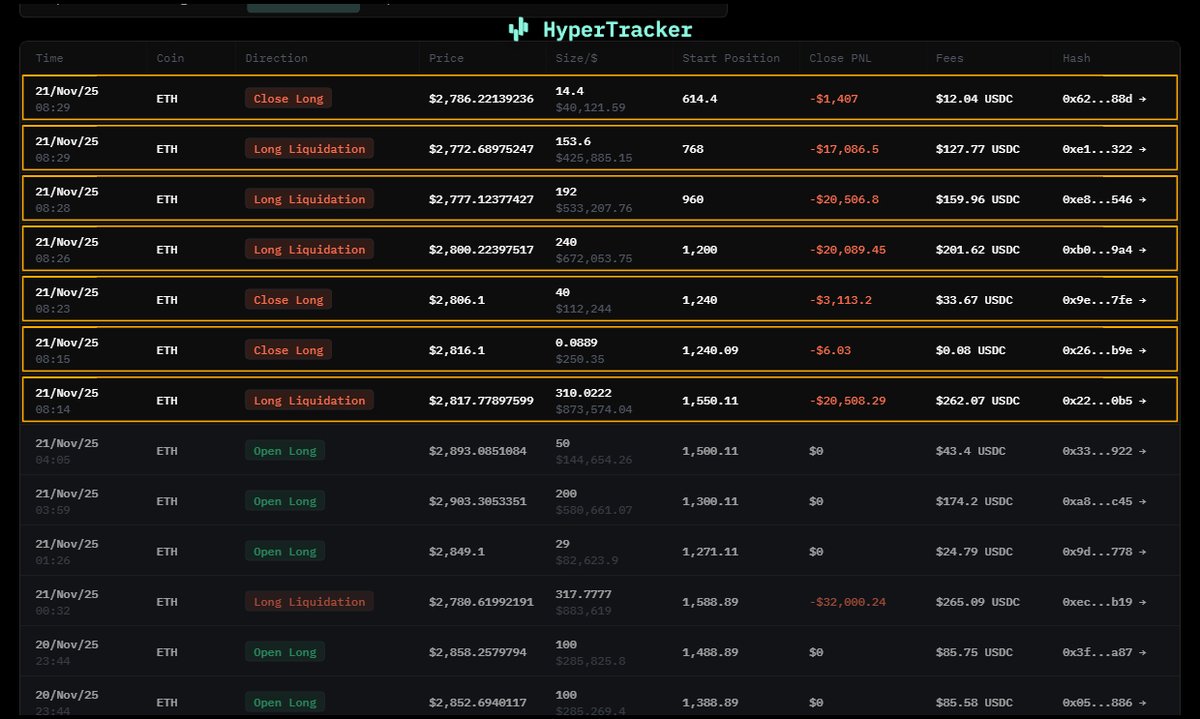
Task: Select the Long Liquidation badge at 00:32
Action: [309, 602]
